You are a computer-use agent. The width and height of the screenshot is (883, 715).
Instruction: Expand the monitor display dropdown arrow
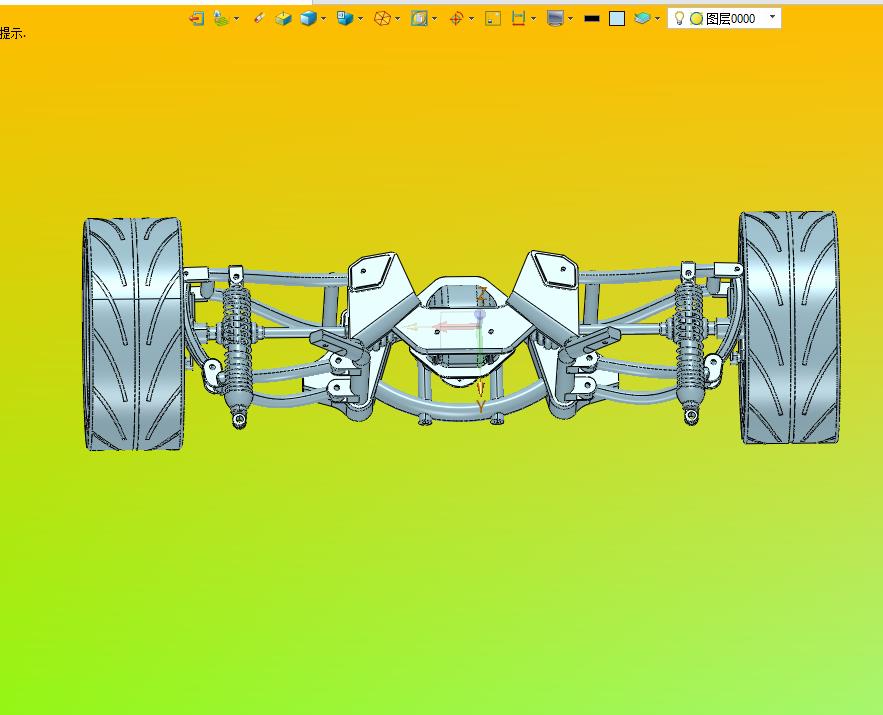(x=570, y=19)
